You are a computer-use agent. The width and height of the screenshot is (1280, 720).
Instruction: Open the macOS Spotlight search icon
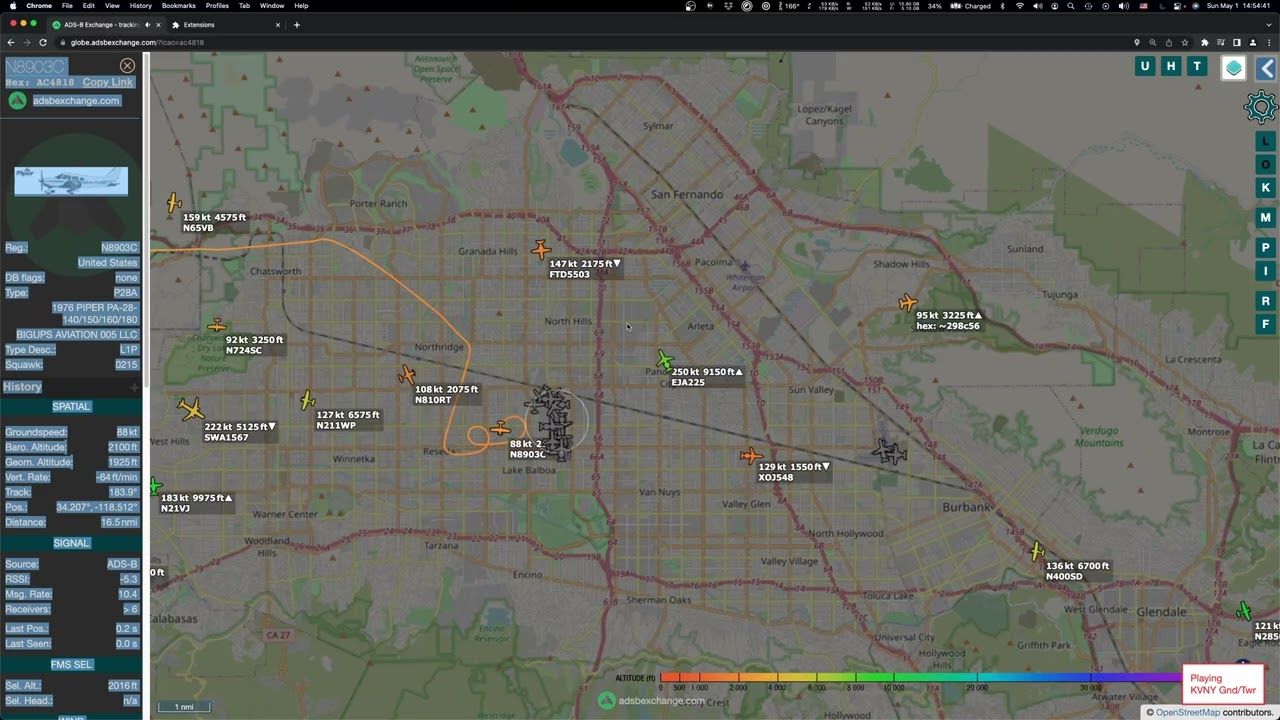tap(1070, 6)
